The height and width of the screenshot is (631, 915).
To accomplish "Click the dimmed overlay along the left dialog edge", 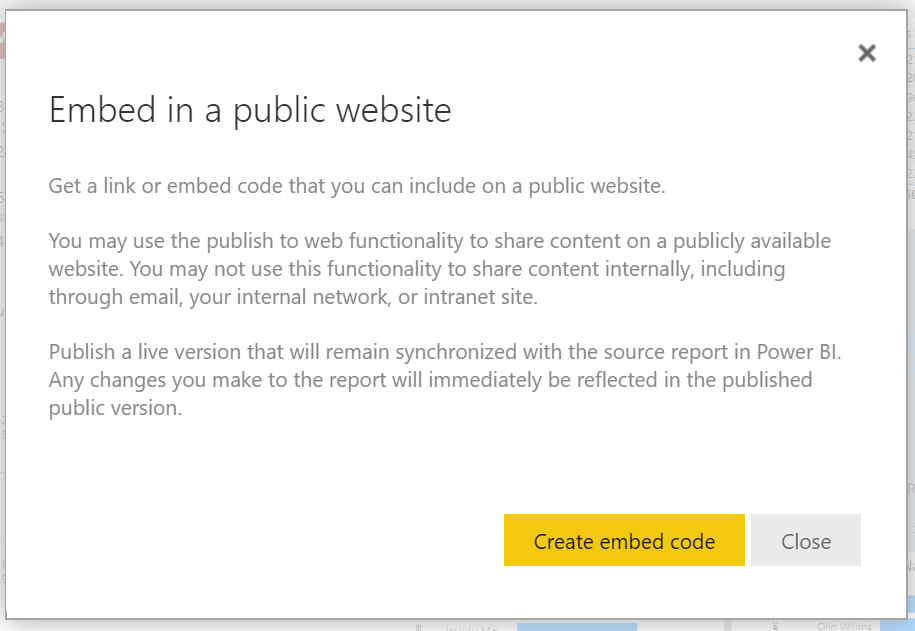I will [2, 300].
